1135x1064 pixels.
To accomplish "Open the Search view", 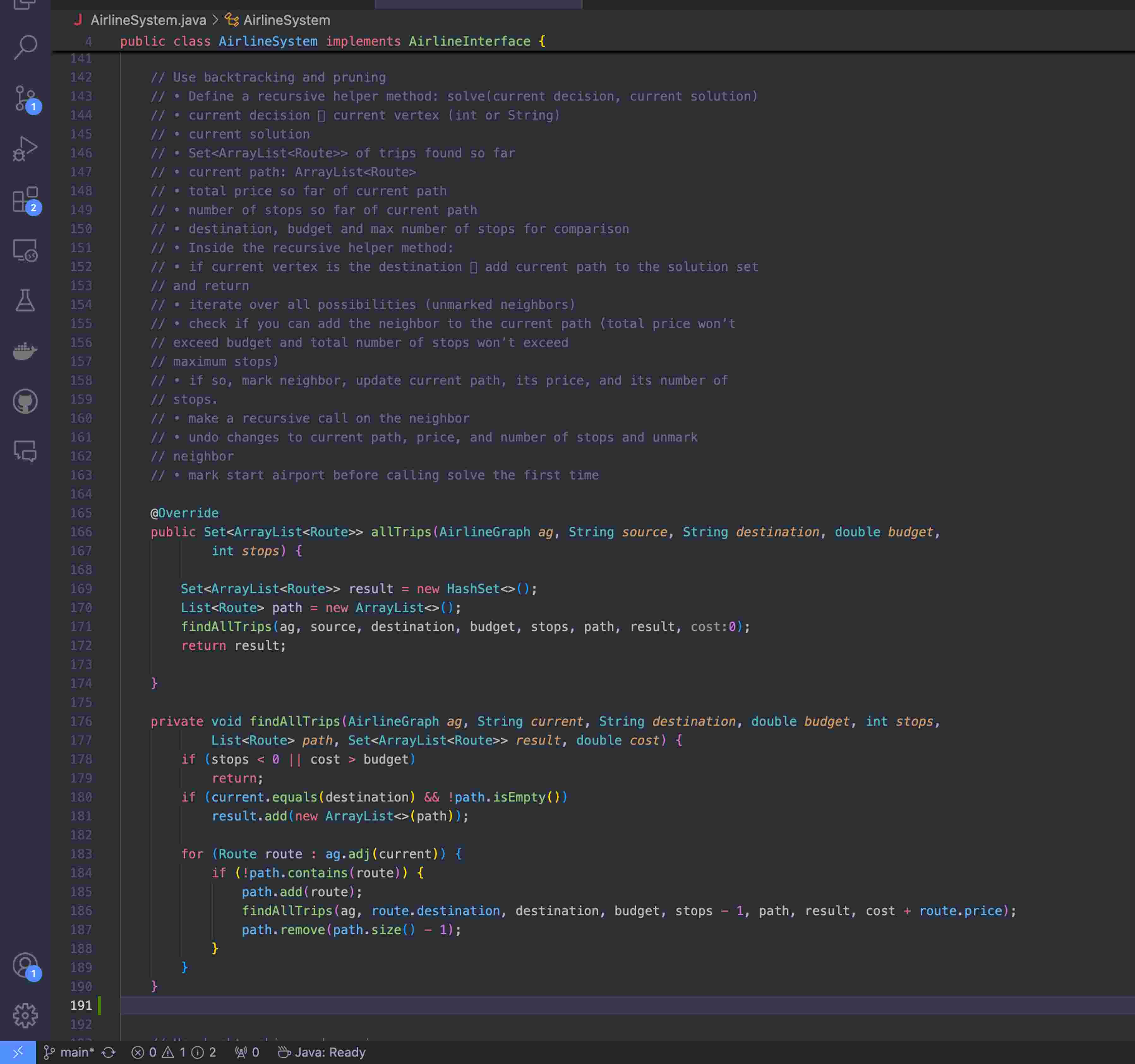I will coord(25,47).
